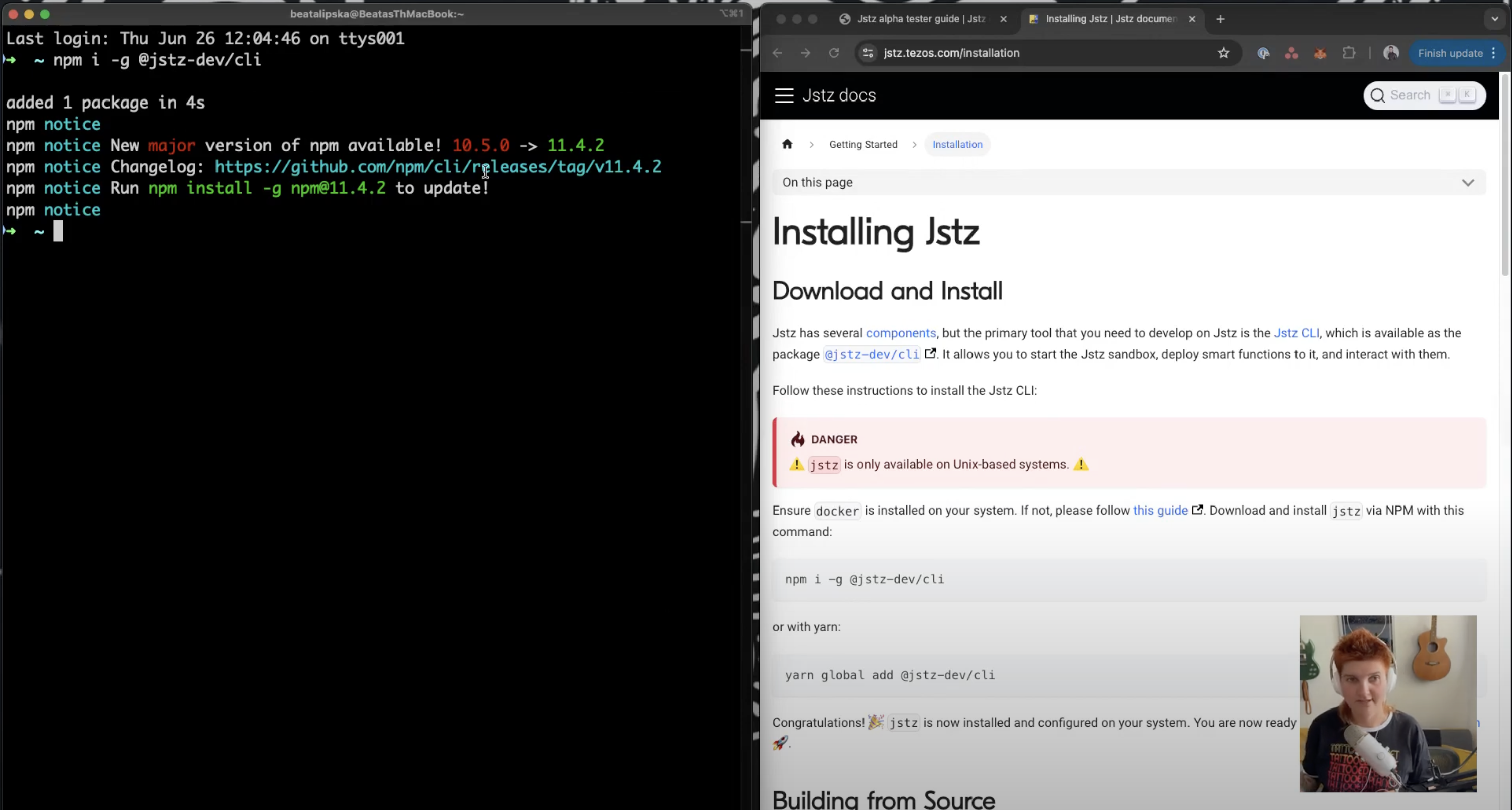
Task: Switch to Jstz alpha tester guide tab
Action: coord(920,19)
